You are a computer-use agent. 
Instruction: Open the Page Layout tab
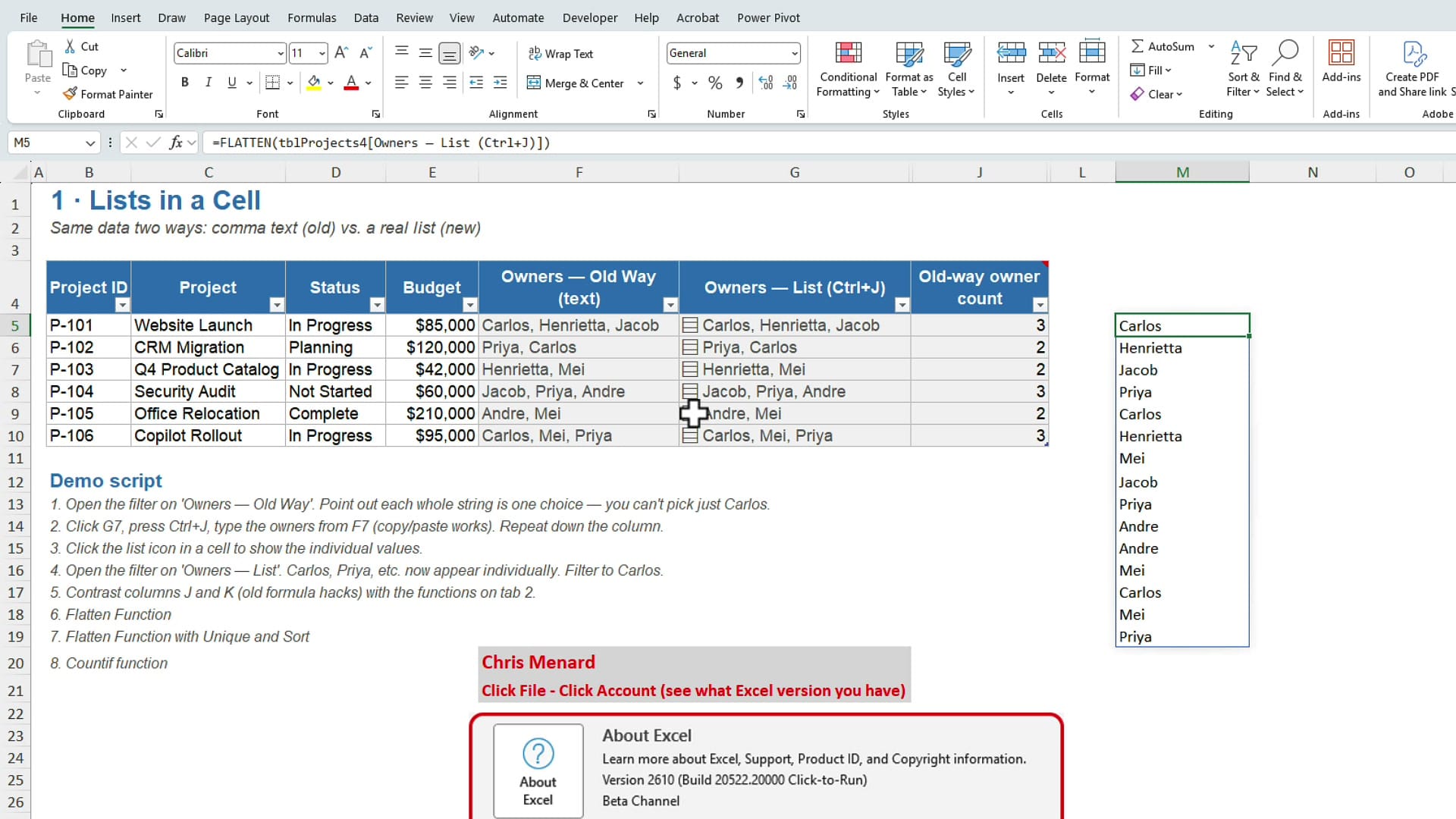tap(237, 17)
